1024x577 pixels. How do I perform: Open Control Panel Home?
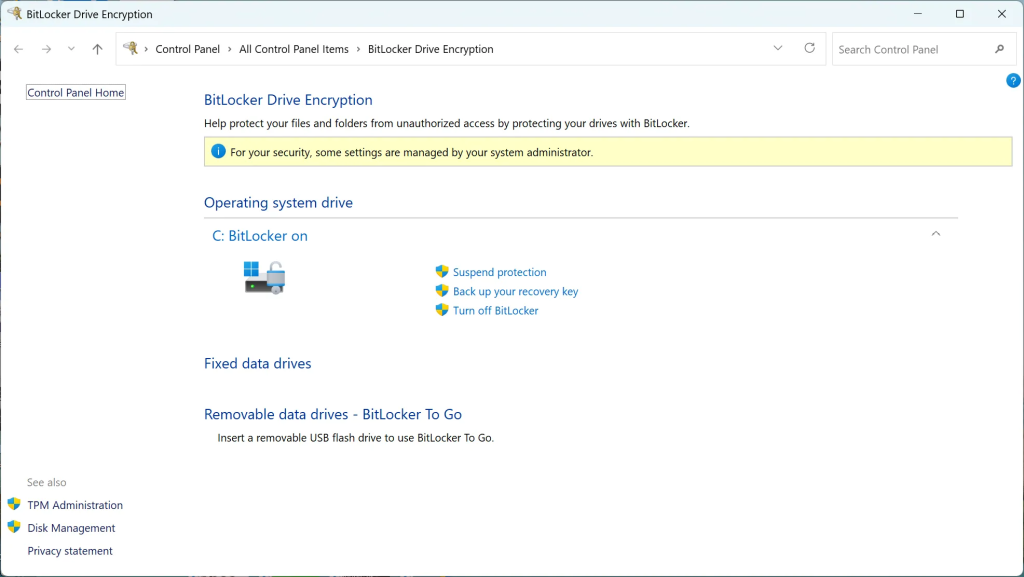pyautogui.click(x=76, y=93)
